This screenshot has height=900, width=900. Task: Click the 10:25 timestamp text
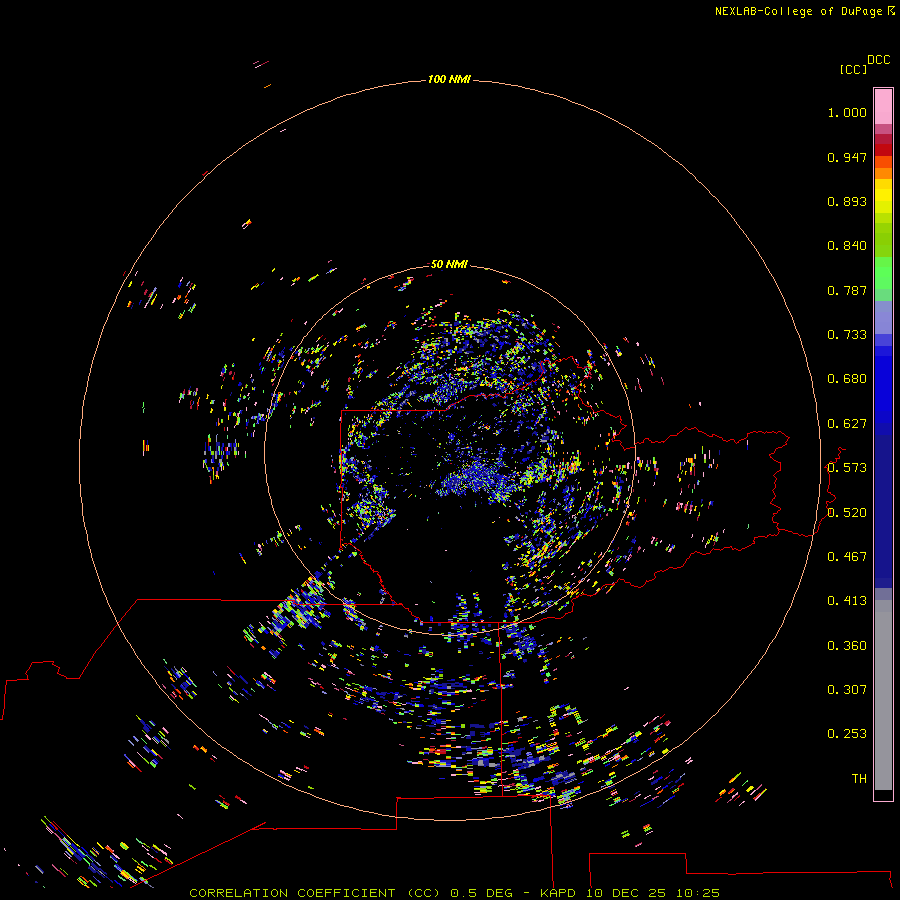[698, 893]
